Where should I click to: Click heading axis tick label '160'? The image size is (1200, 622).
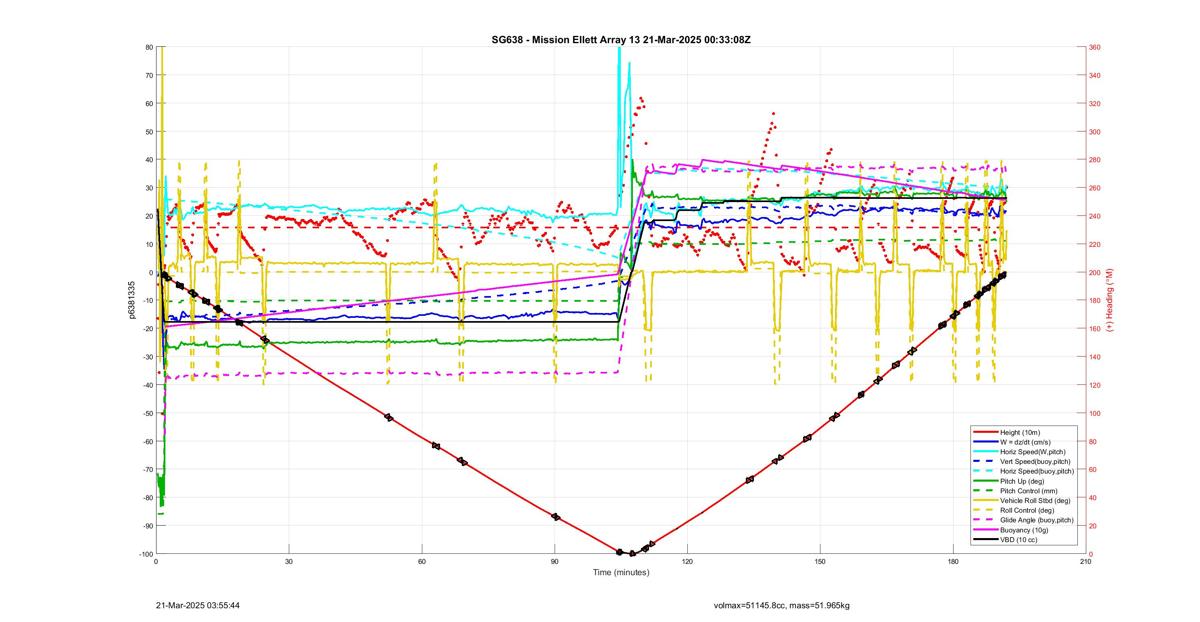pos(1094,329)
